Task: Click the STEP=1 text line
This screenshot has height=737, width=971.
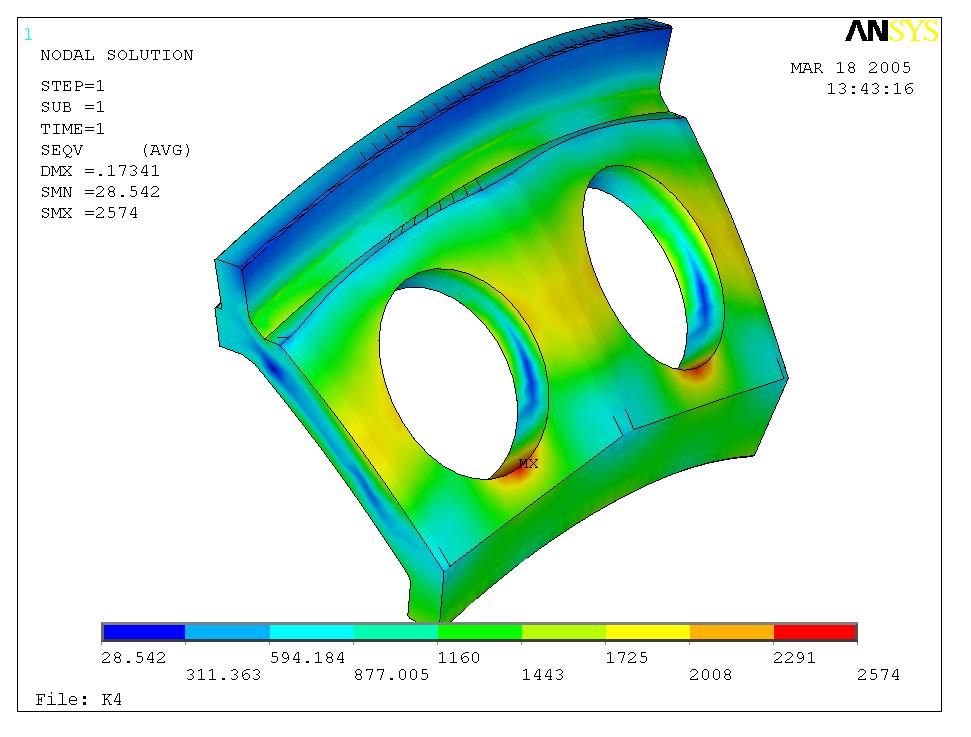Action: pos(72,86)
